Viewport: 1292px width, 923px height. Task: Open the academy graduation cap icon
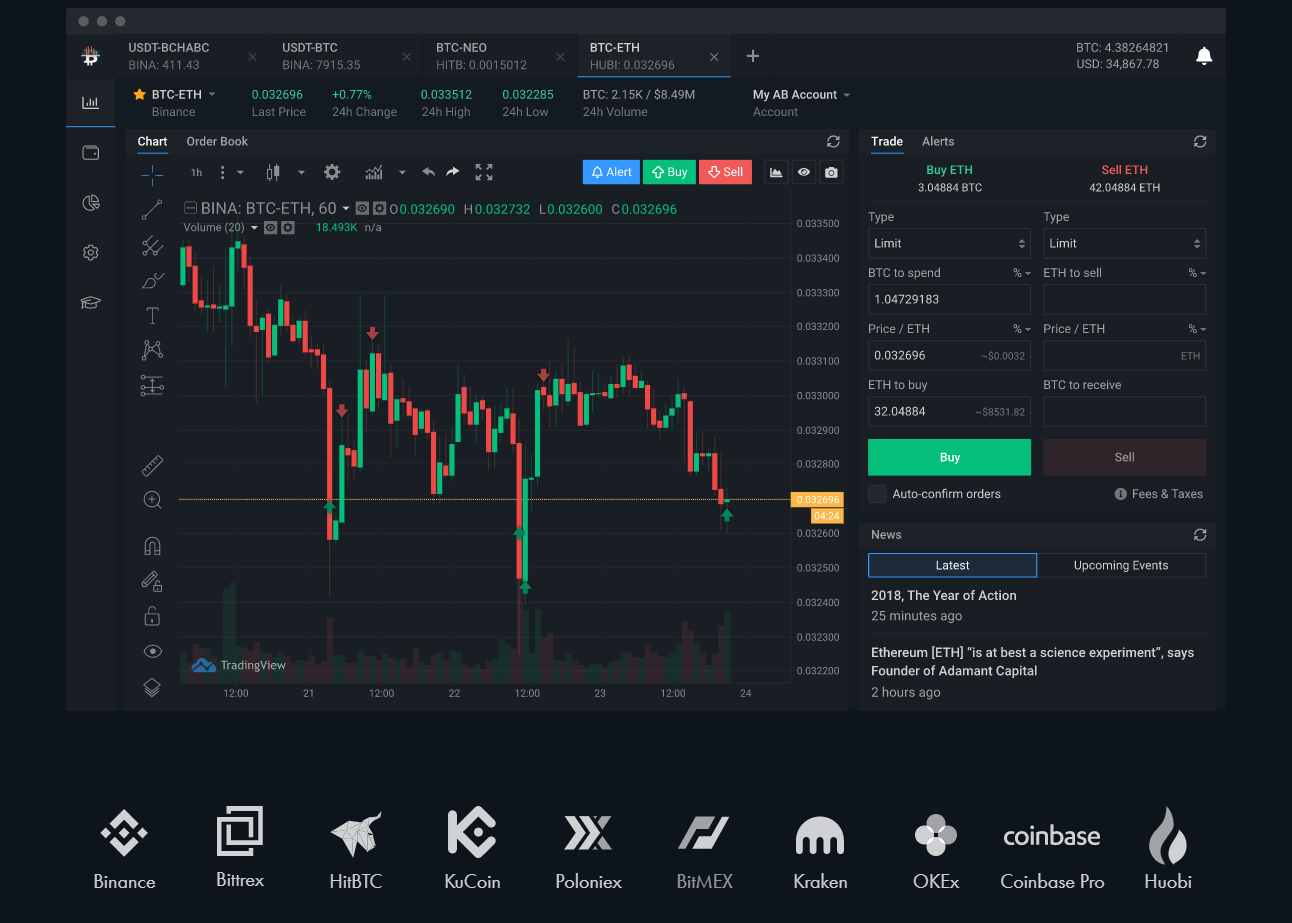90,303
